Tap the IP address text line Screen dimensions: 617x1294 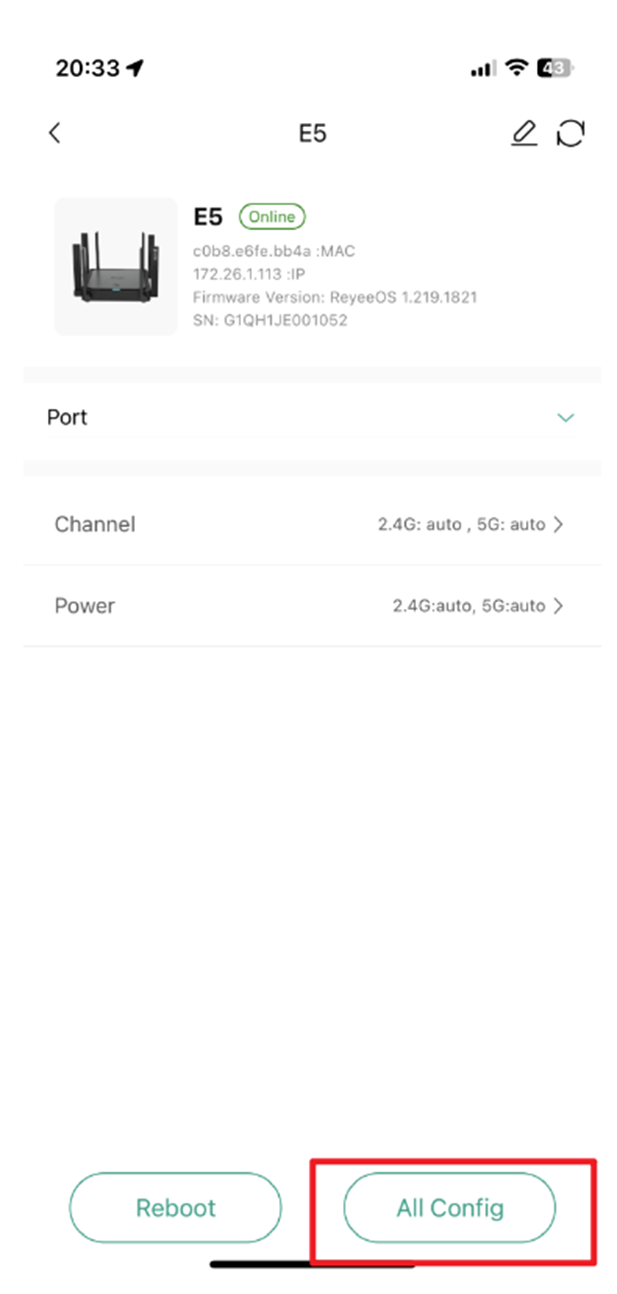[248, 274]
